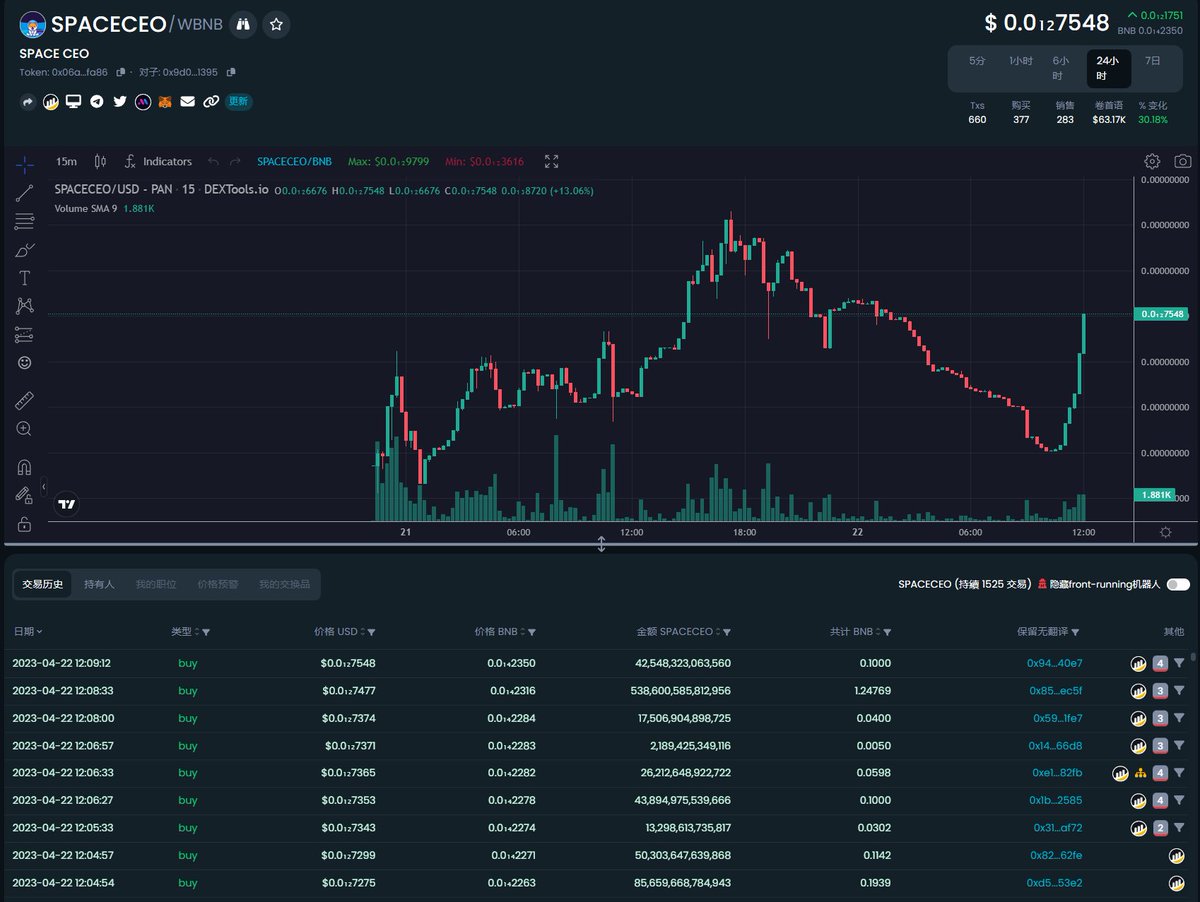Sort by date column header
The height and width of the screenshot is (902, 1200).
tap(27, 632)
